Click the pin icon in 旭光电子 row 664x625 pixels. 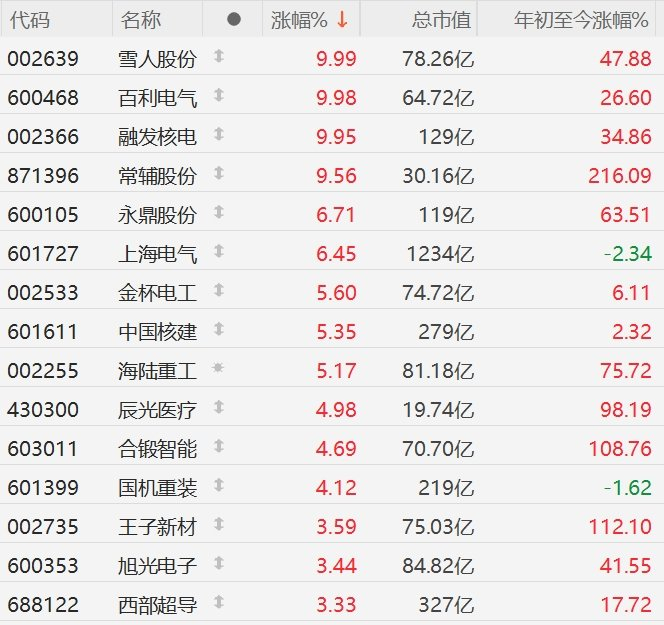tap(219, 564)
